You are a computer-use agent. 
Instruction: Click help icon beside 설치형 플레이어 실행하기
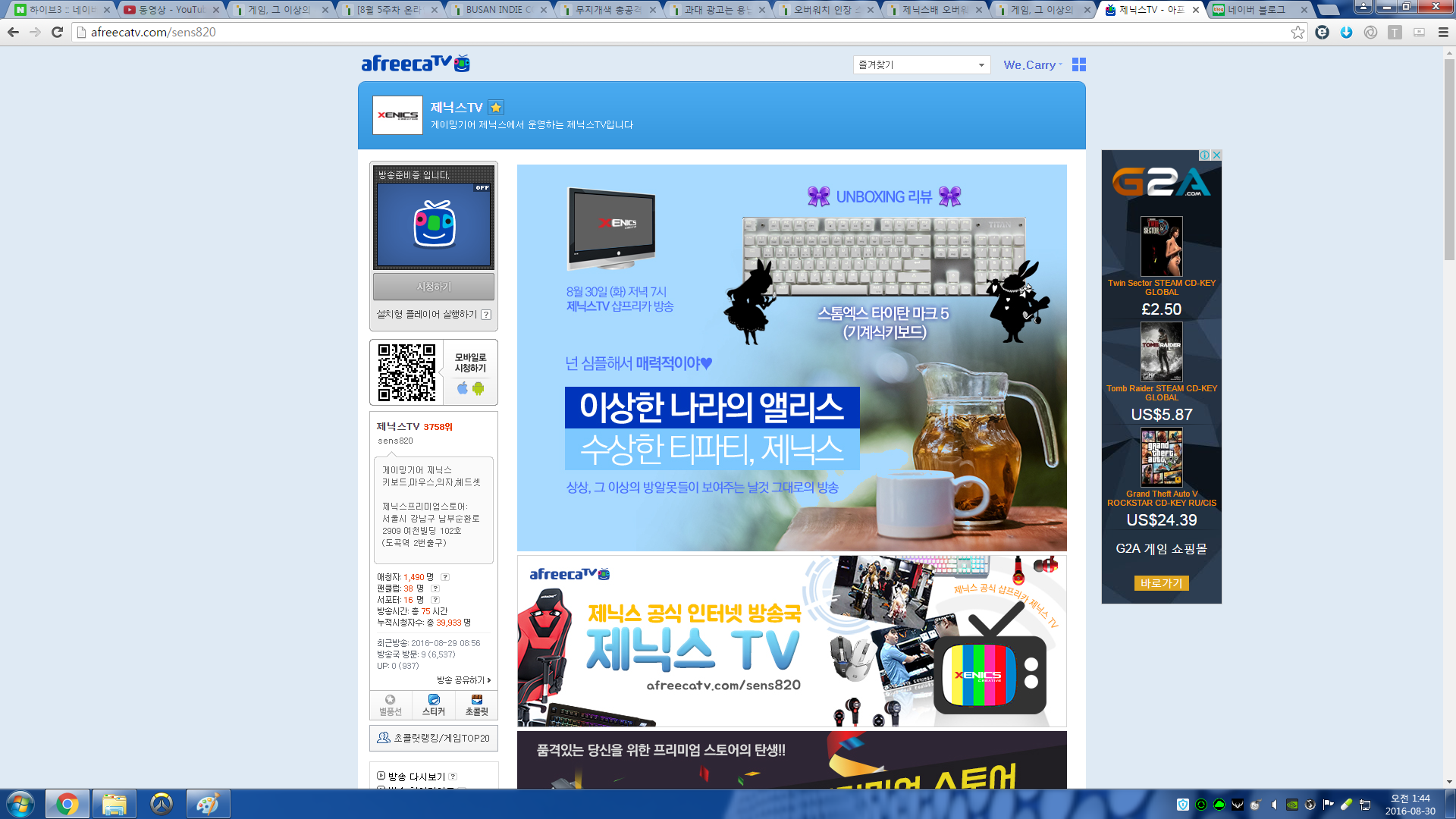pyautogui.click(x=486, y=315)
